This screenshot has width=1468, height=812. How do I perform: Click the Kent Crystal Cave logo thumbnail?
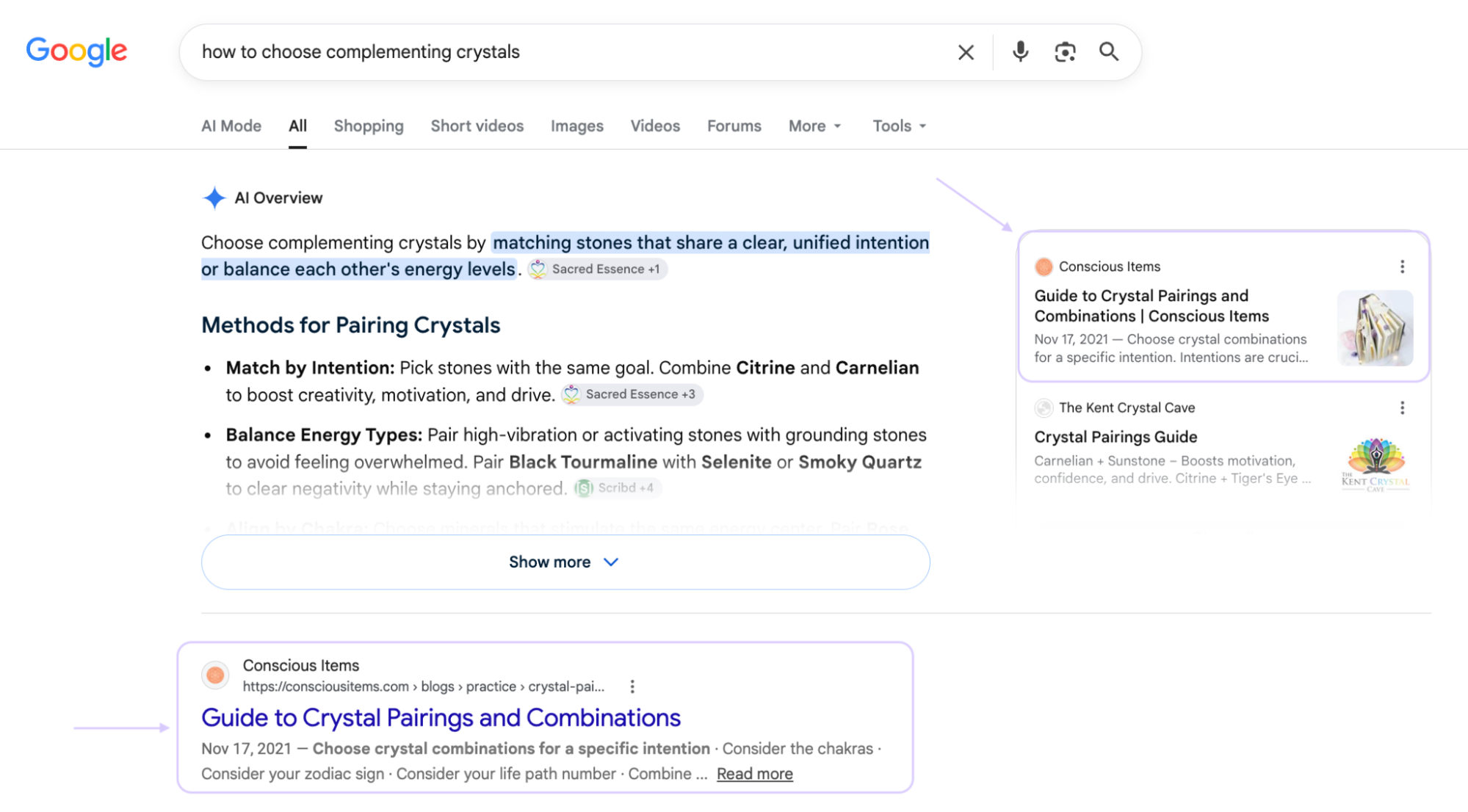pyautogui.click(x=1375, y=464)
